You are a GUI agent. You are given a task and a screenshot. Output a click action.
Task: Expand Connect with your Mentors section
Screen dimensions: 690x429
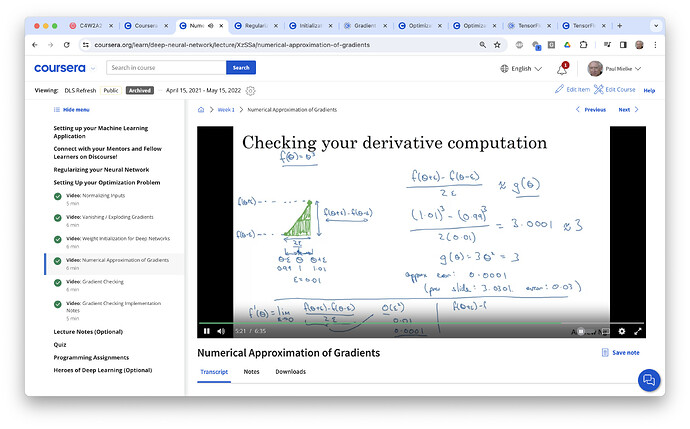click(x=107, y=153)
